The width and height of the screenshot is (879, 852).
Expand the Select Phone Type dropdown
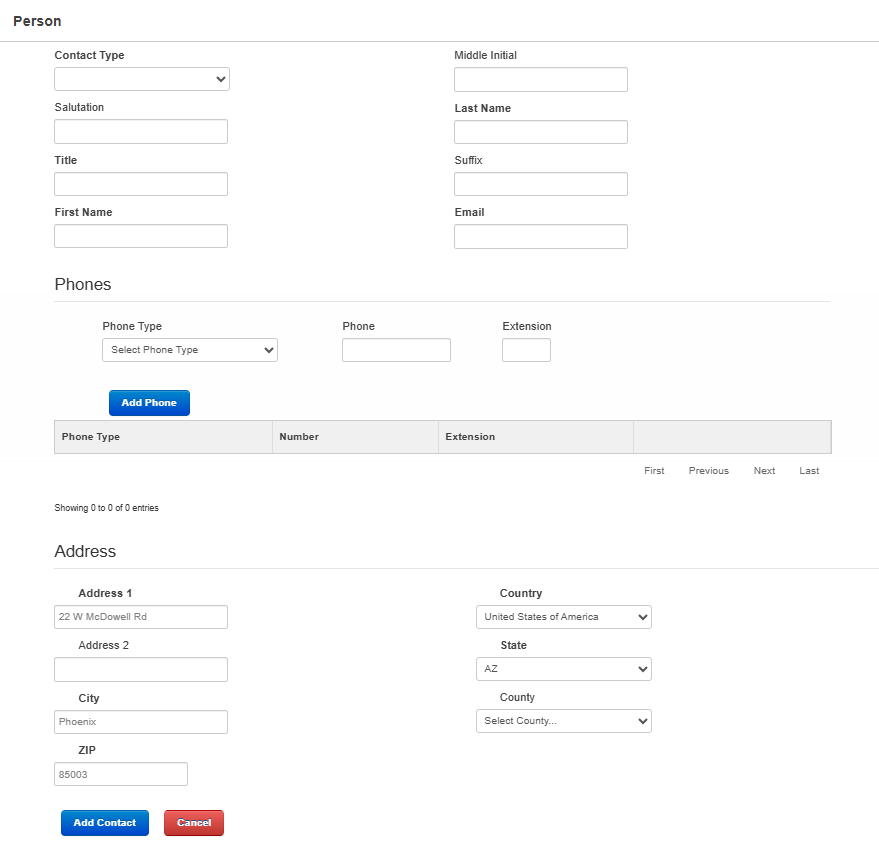(x=189, y=350)
